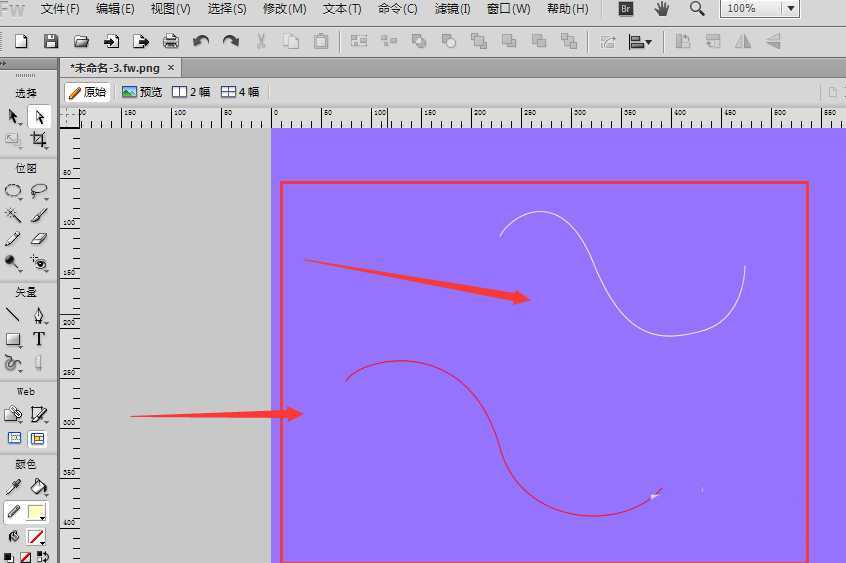Open the 修改(M) menu
Viewport: 846px width, 563px height.
pyautogui.click(x=284, y=9)
